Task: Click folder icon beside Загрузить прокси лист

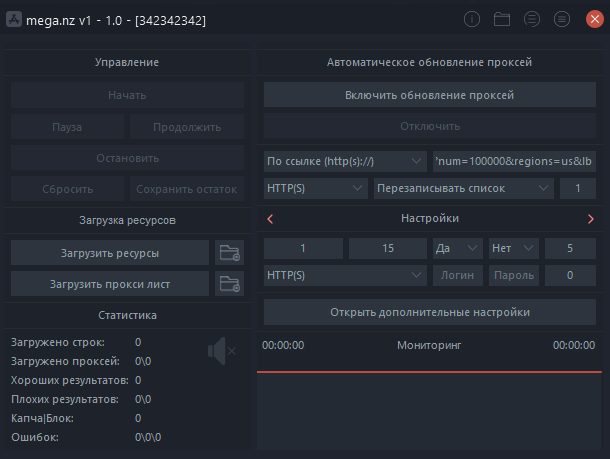Action: coord(230,284)
